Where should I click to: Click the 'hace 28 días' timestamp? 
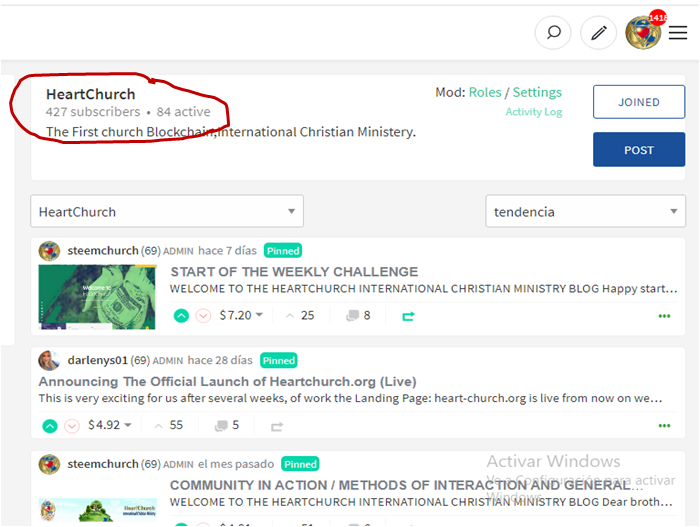coord(220,360)
